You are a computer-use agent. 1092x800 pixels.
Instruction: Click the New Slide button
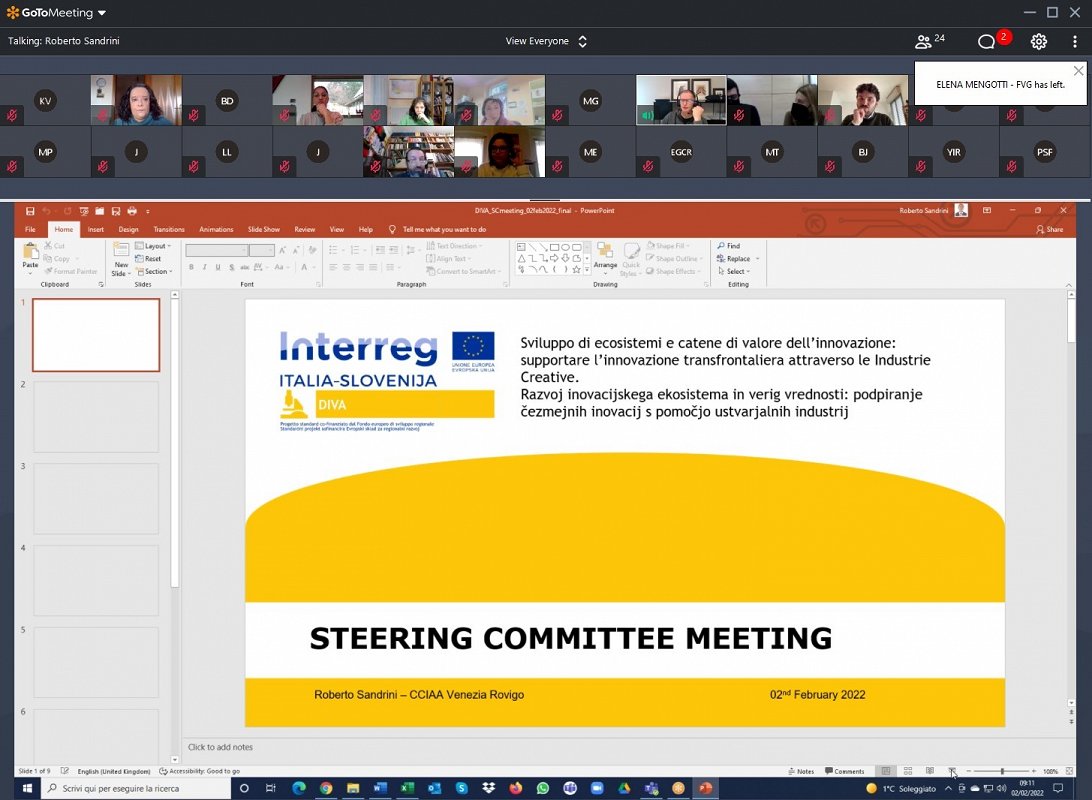(121, 259)
